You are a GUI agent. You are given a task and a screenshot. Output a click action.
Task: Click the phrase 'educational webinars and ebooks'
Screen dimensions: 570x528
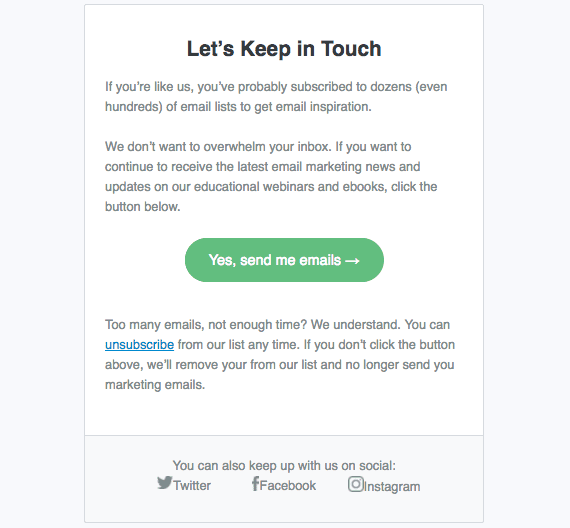290,187
